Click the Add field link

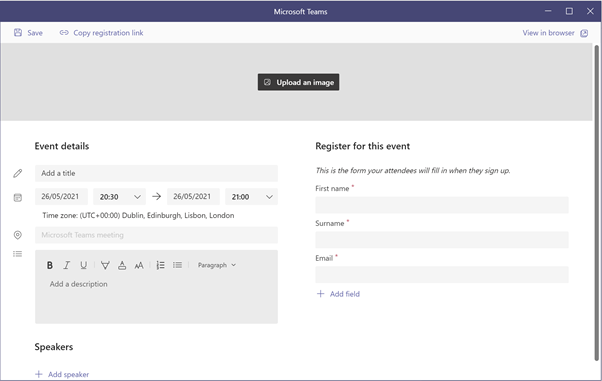click(345, 294)
